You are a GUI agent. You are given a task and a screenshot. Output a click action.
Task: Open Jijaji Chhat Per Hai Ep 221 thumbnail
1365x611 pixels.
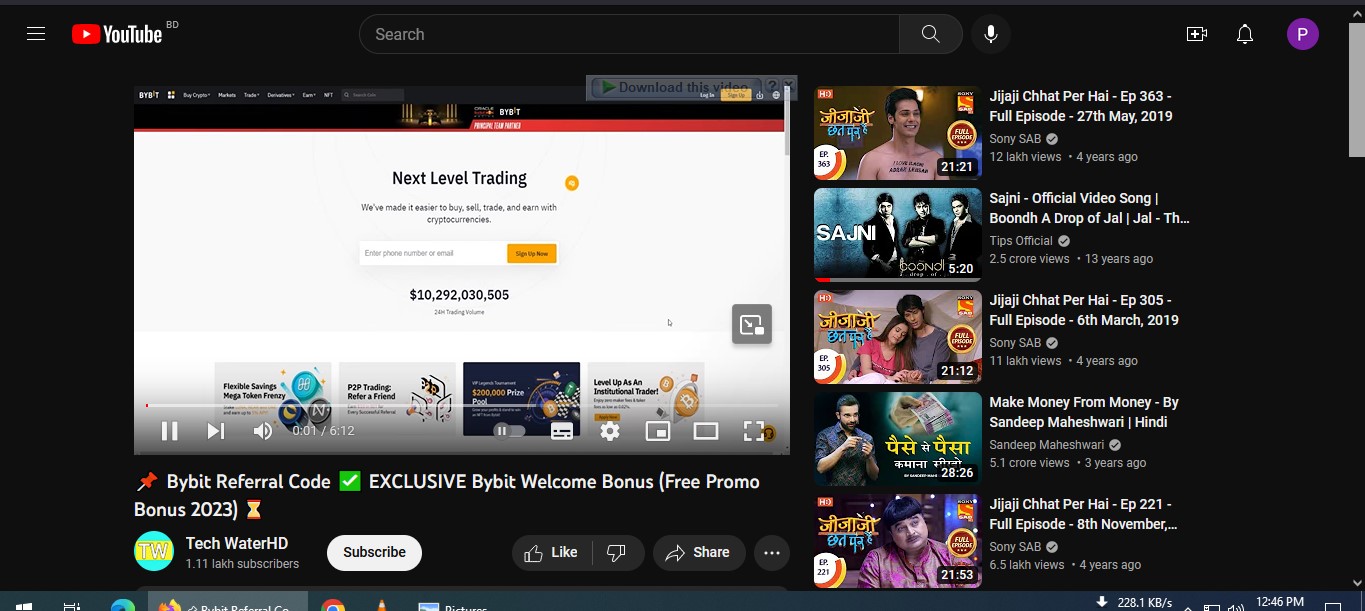click(x=898, y=541)
